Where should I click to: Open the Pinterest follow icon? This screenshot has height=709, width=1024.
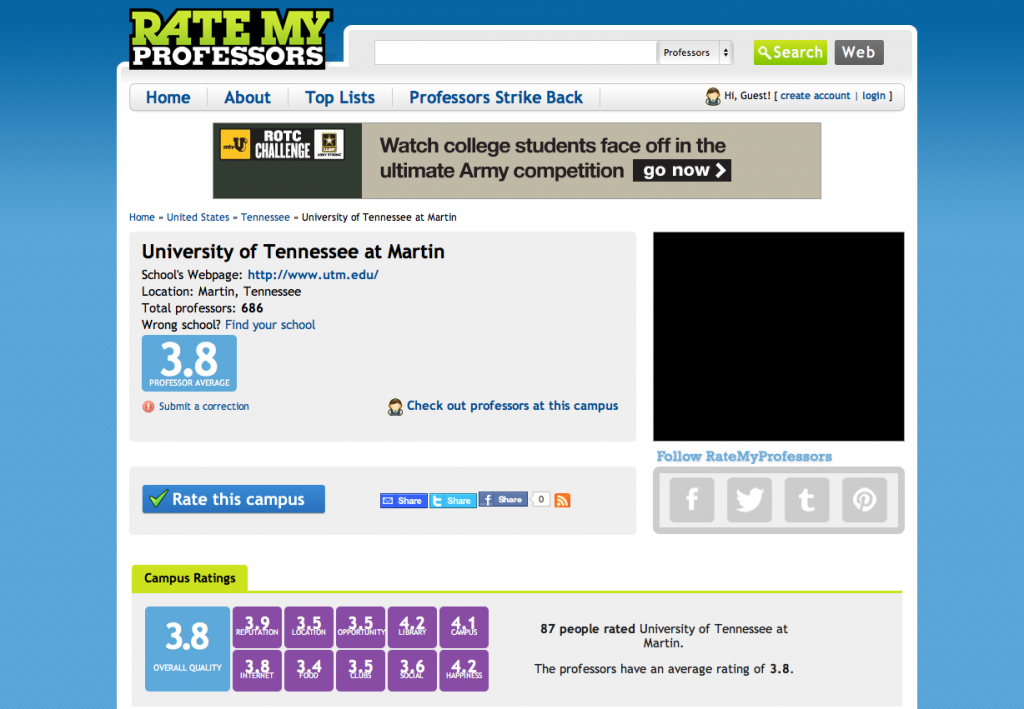coord(864,499)
